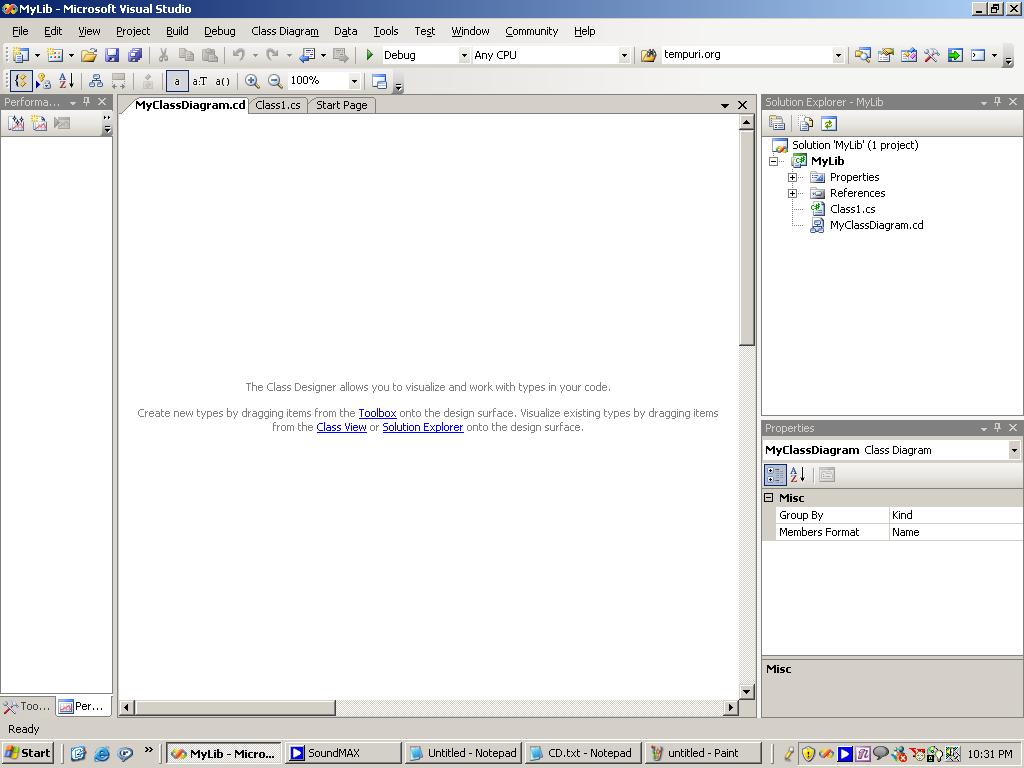Toggle Categorized view in Properties panel
Image resolution: width=1024 pixels, height=768 pixels.
click(775, 475)
